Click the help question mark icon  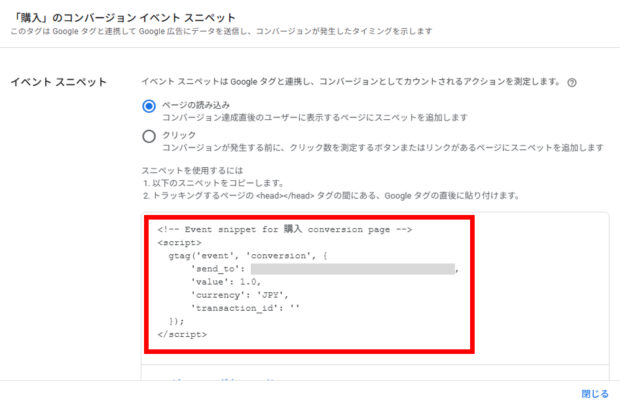pyautogui.click(x=571, y=82)
